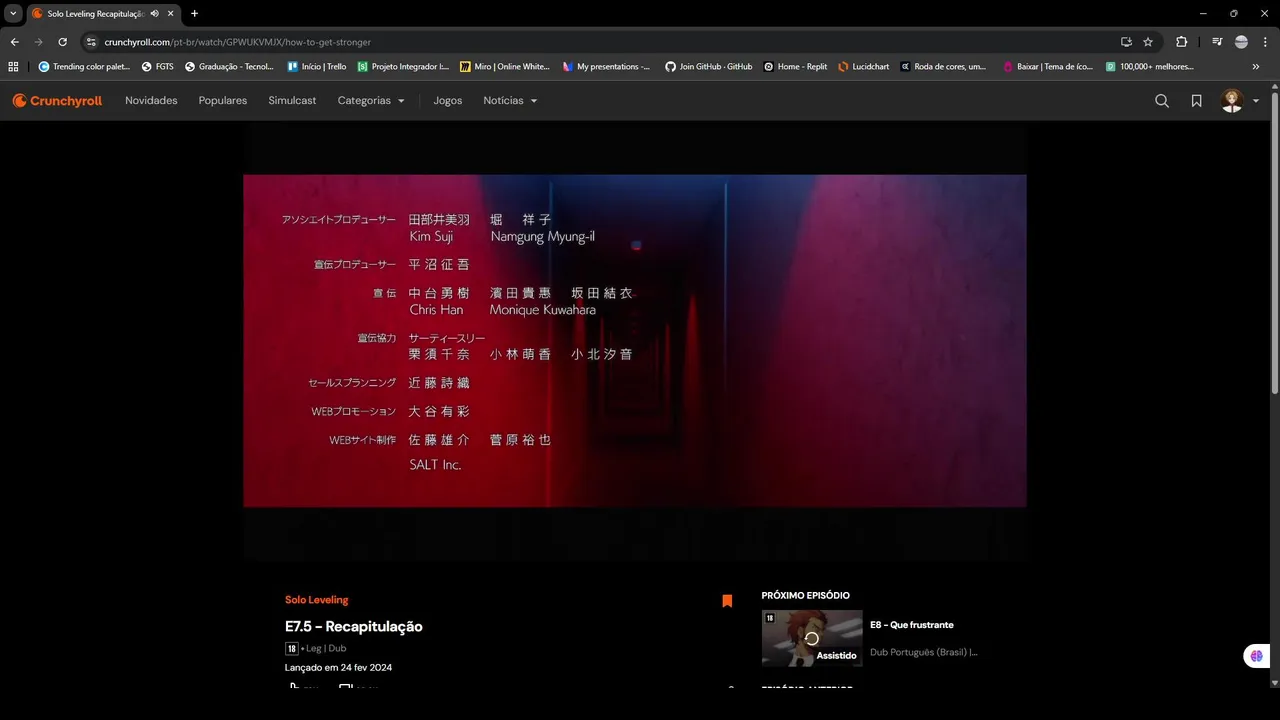Click the Lançado em 24 fev 2024 text
This screenshot has width=1280, height=720.
point(338,667)
